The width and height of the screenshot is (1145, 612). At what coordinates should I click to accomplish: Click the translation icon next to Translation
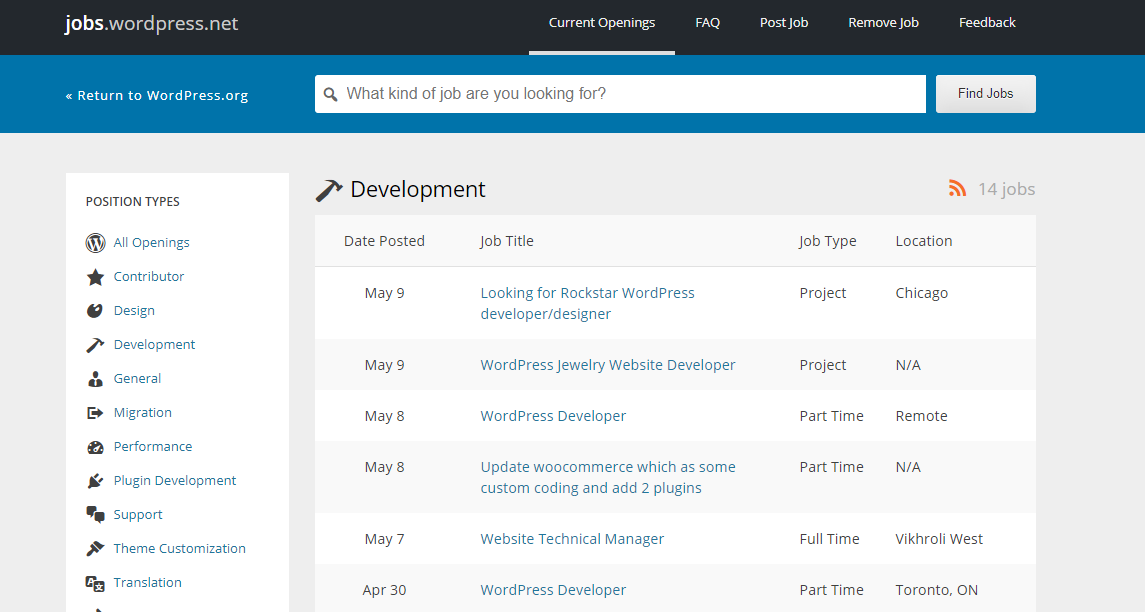click(x=95, y=583)
